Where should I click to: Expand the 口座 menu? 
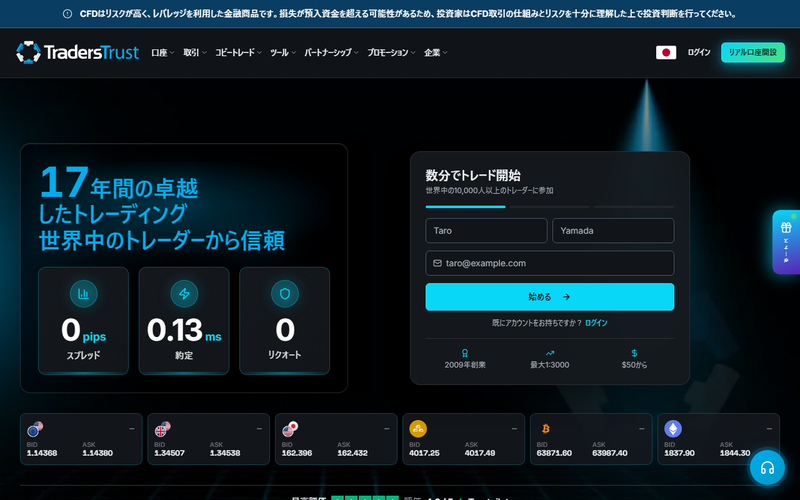163,53
